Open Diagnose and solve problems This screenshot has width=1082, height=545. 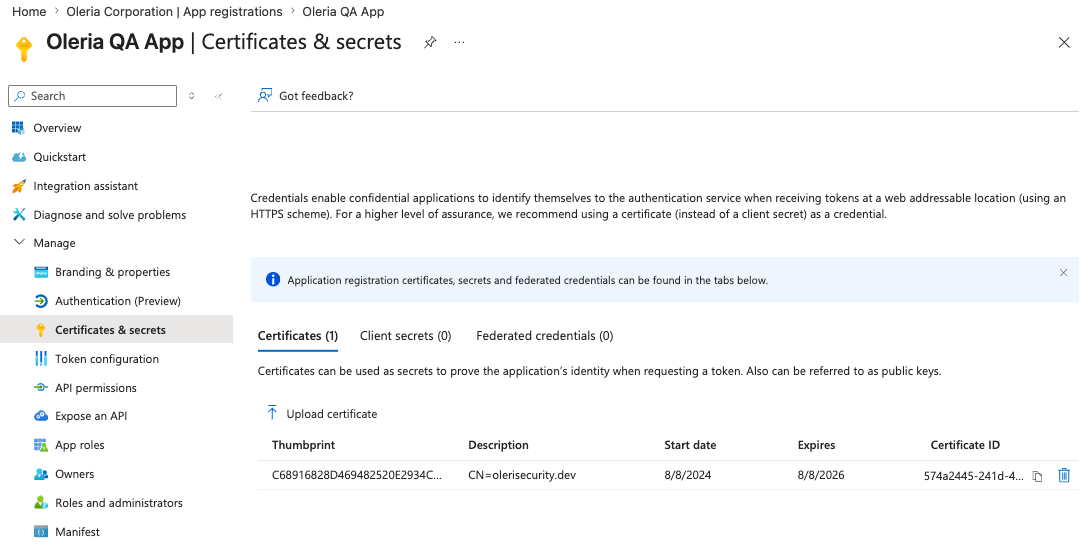110,215
